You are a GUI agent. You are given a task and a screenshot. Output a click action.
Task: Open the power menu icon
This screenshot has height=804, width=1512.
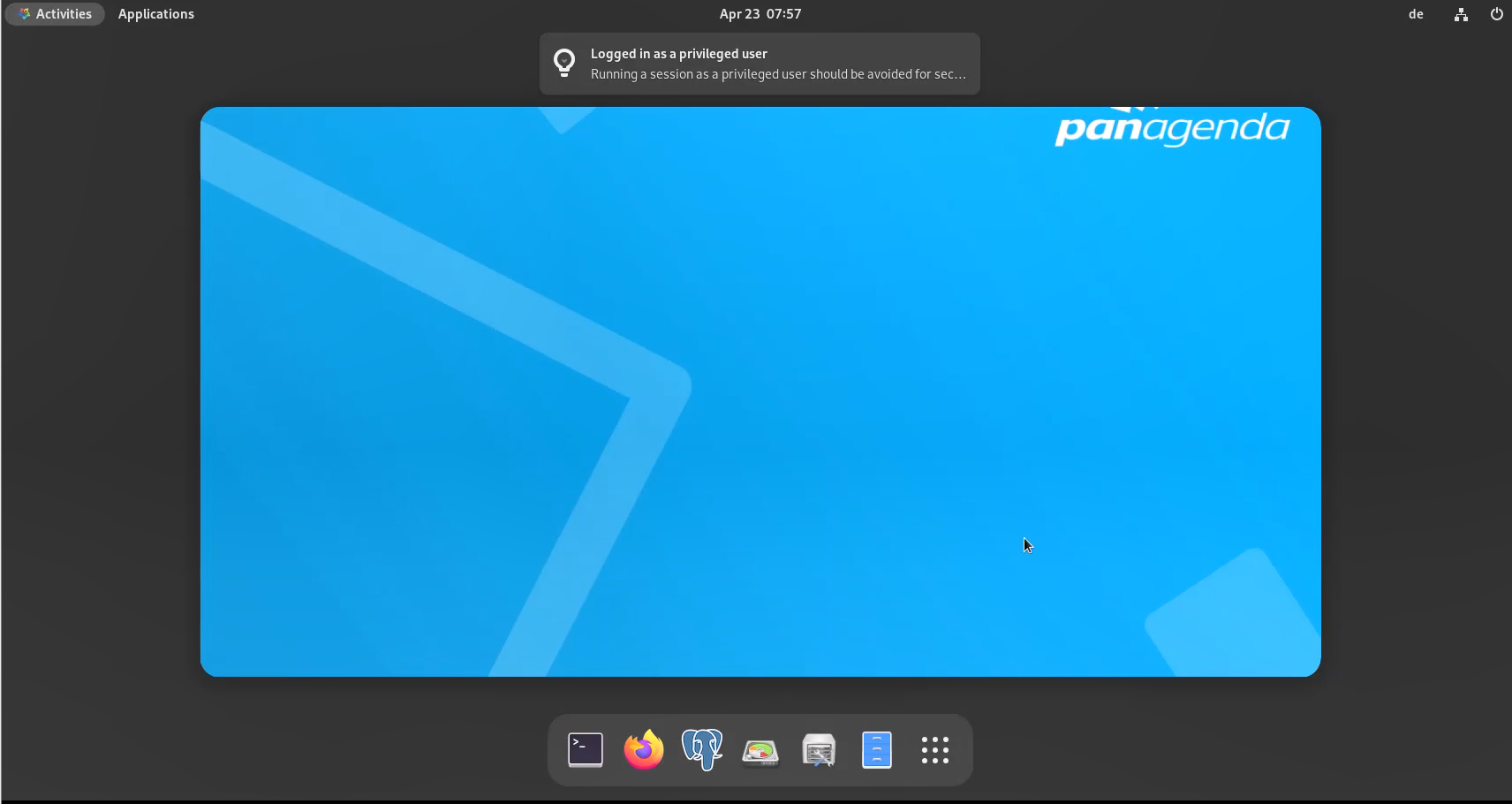tap(1496, 14)
